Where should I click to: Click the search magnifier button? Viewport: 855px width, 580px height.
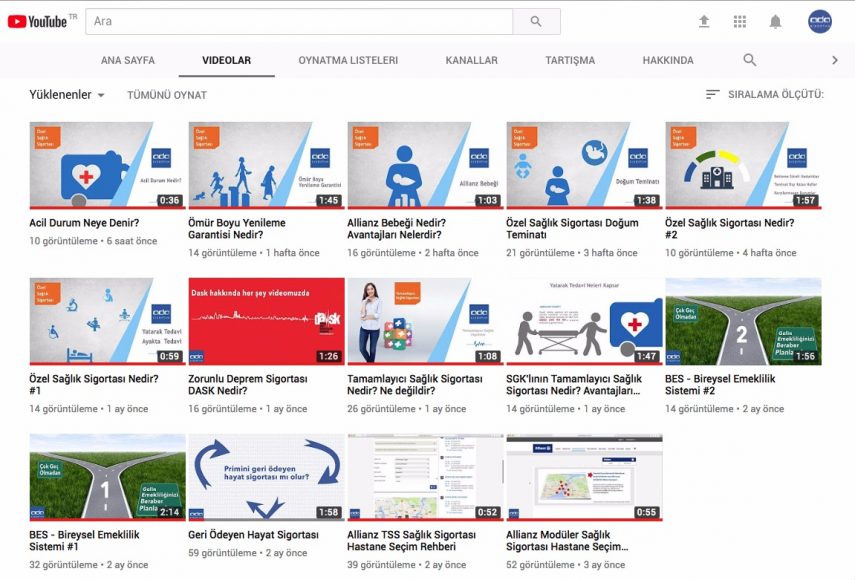[536, 21]
